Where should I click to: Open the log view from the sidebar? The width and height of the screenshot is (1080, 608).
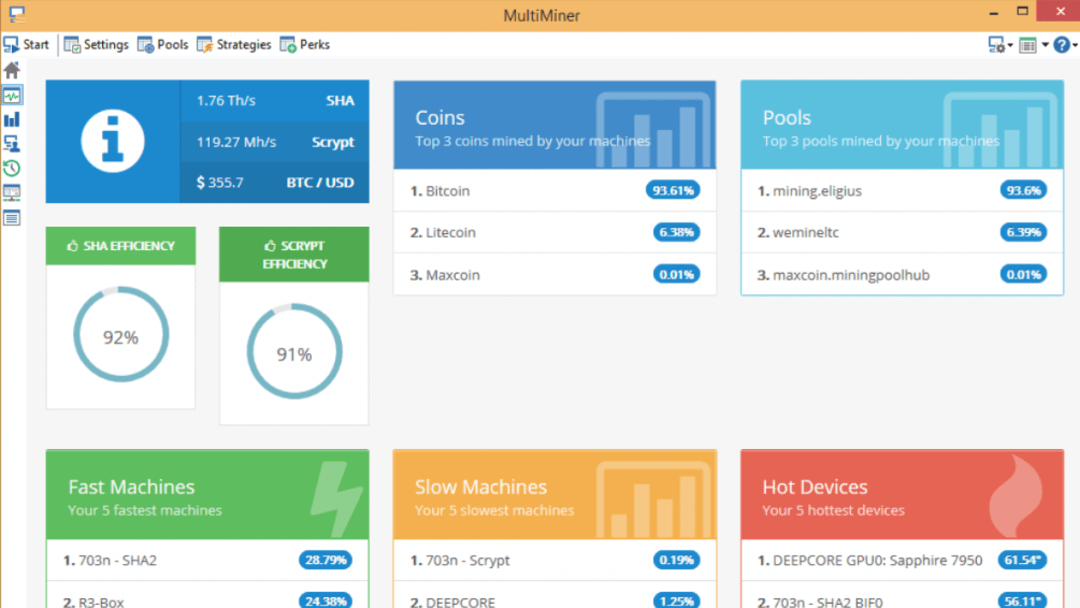click(10, 217)
